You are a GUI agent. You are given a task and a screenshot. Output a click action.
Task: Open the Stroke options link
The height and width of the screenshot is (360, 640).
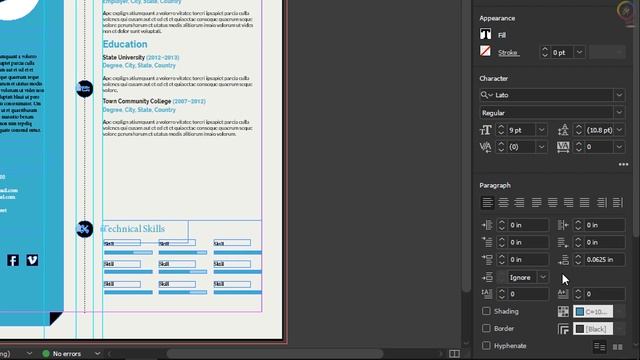pos(508,53)
